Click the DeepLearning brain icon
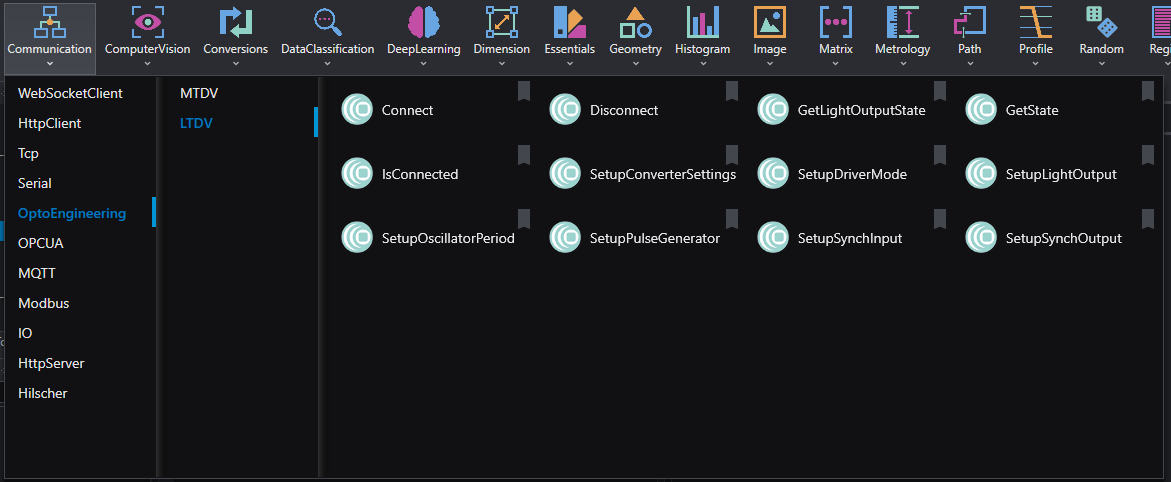The image size is (1171, 482). pos(423,22)
